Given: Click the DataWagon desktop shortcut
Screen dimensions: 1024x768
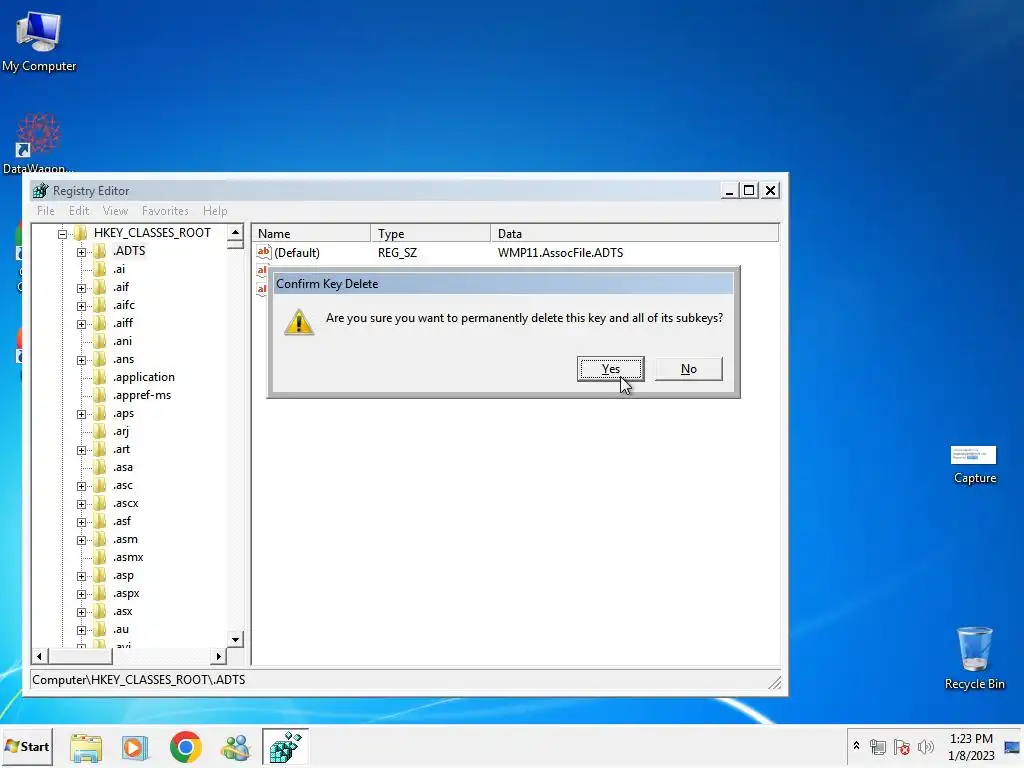Looking at the screenshot, I should (39, 142).
